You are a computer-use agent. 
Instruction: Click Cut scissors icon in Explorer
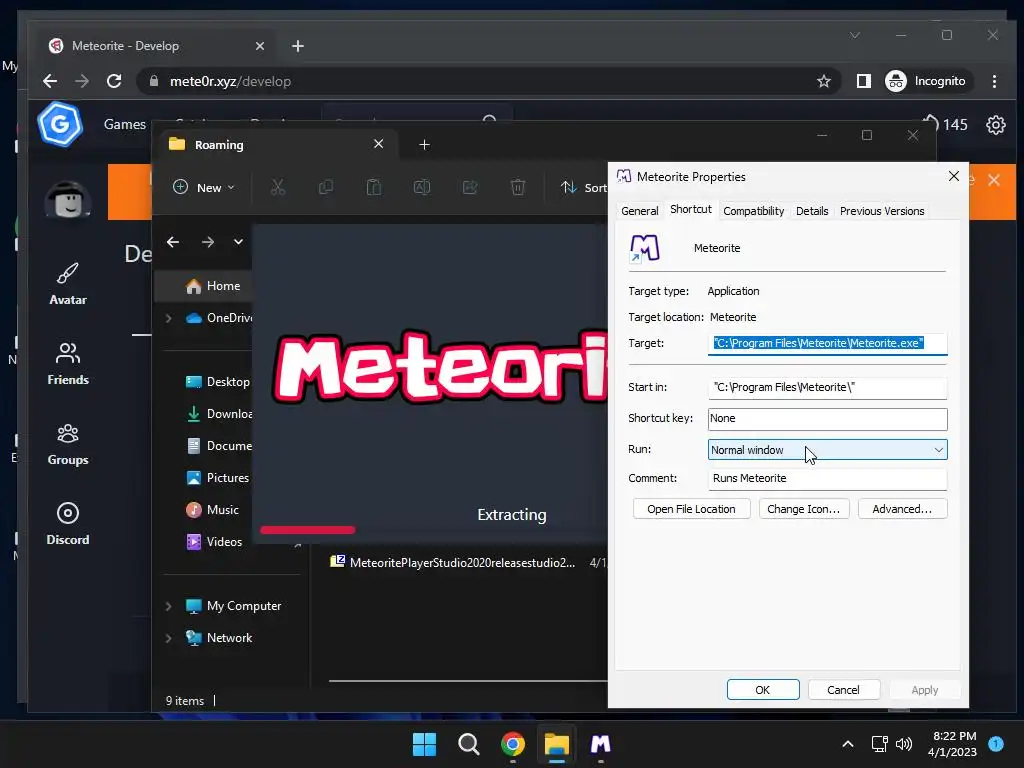(278, 187)
